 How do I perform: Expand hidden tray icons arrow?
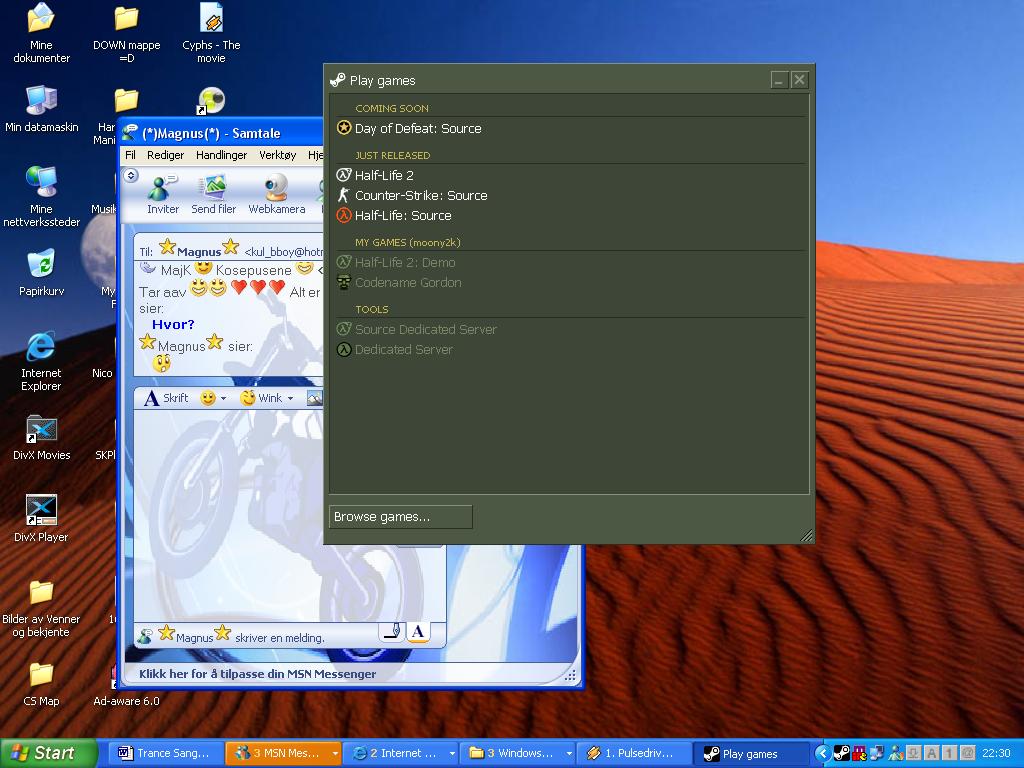tap(823, 753)
